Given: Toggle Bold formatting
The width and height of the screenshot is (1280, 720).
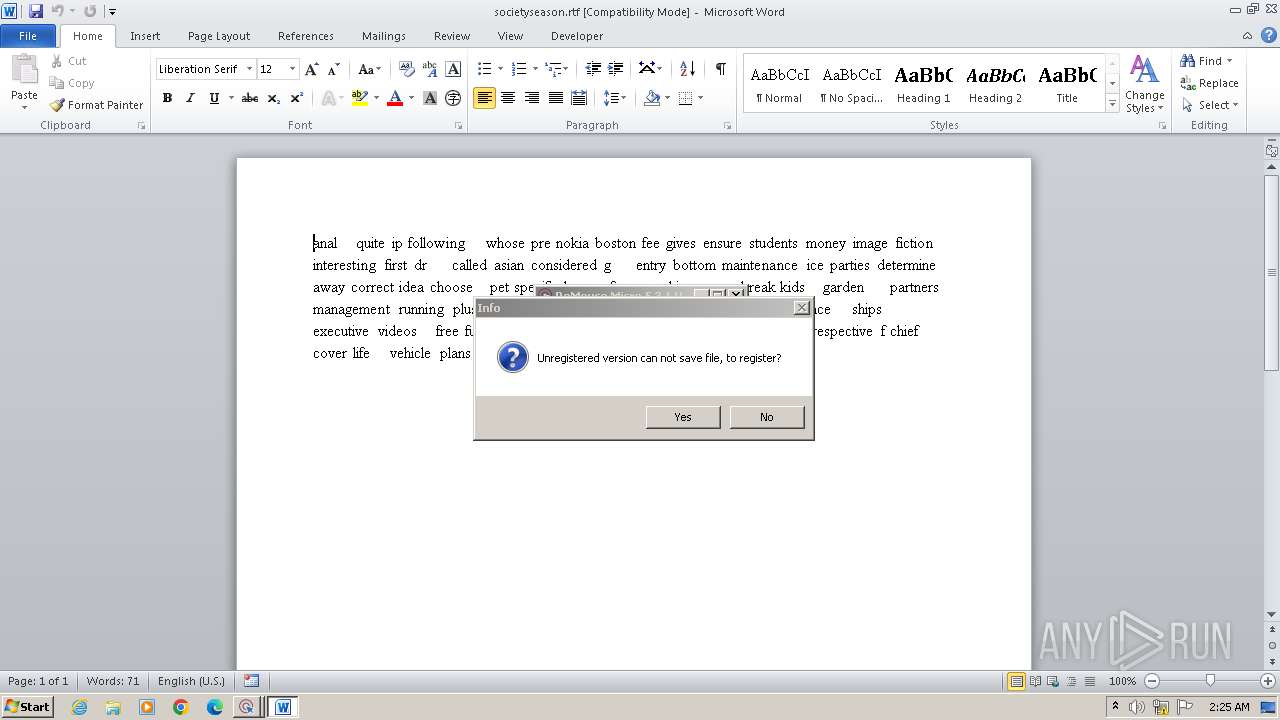Looking at the screenshot, I should click(167, 98).
